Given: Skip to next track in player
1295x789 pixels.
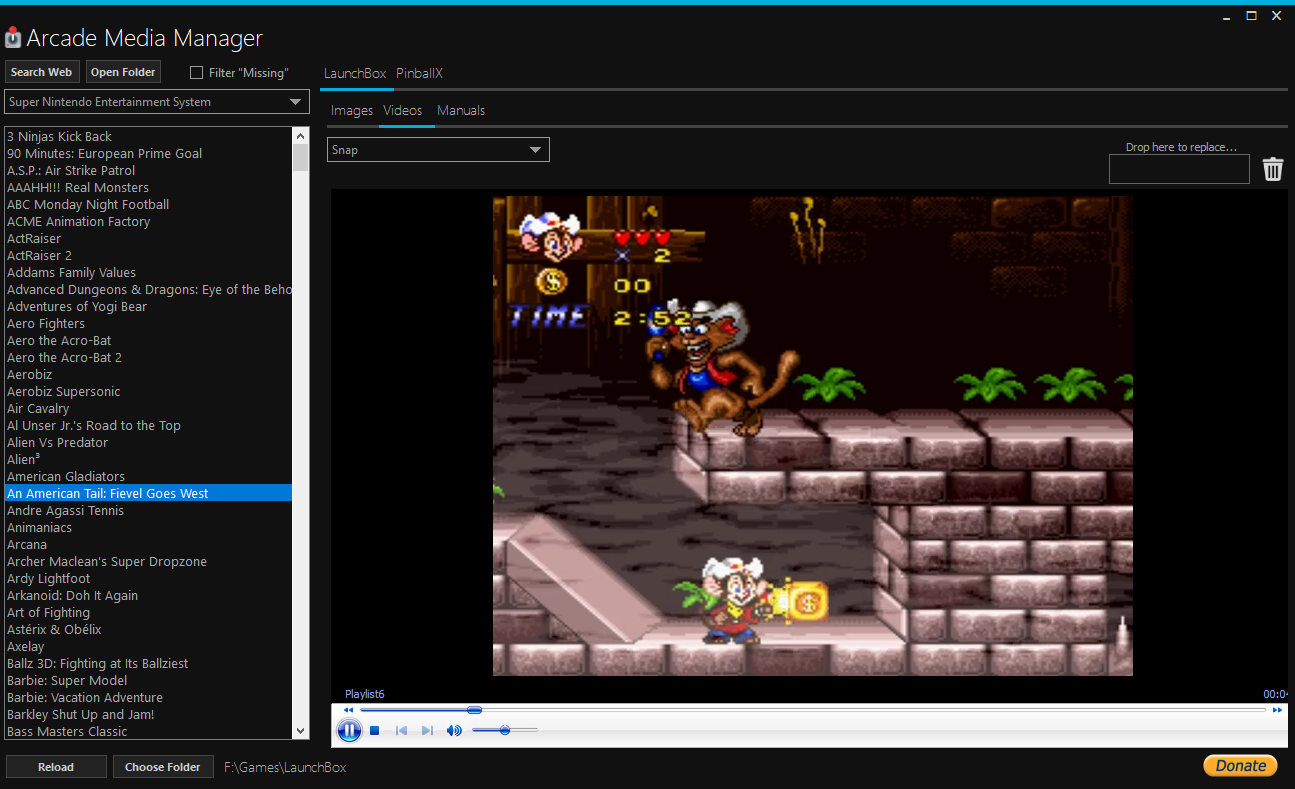Looking at the screenshot, I should tap(427, 731).
